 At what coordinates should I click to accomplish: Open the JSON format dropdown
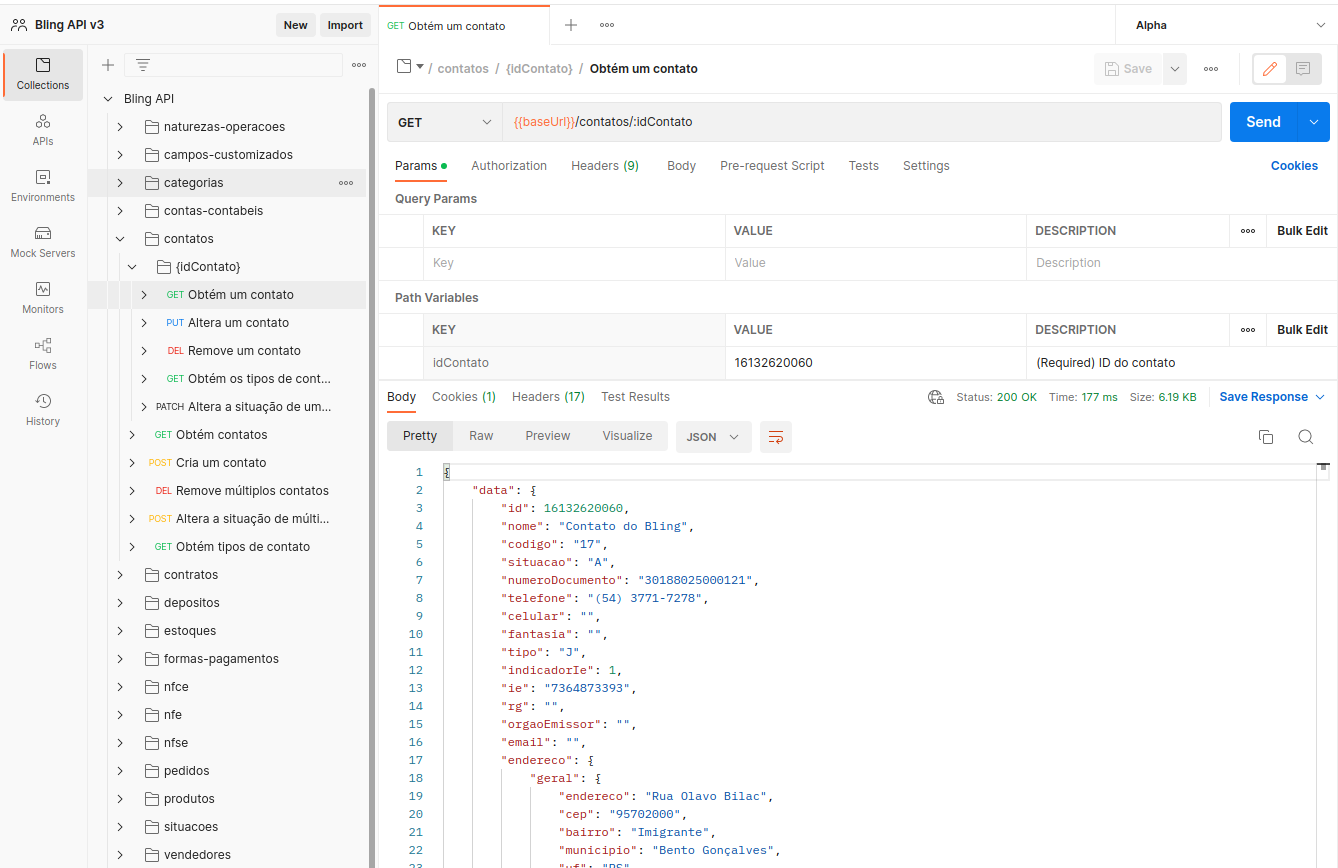tap(713, 437)
